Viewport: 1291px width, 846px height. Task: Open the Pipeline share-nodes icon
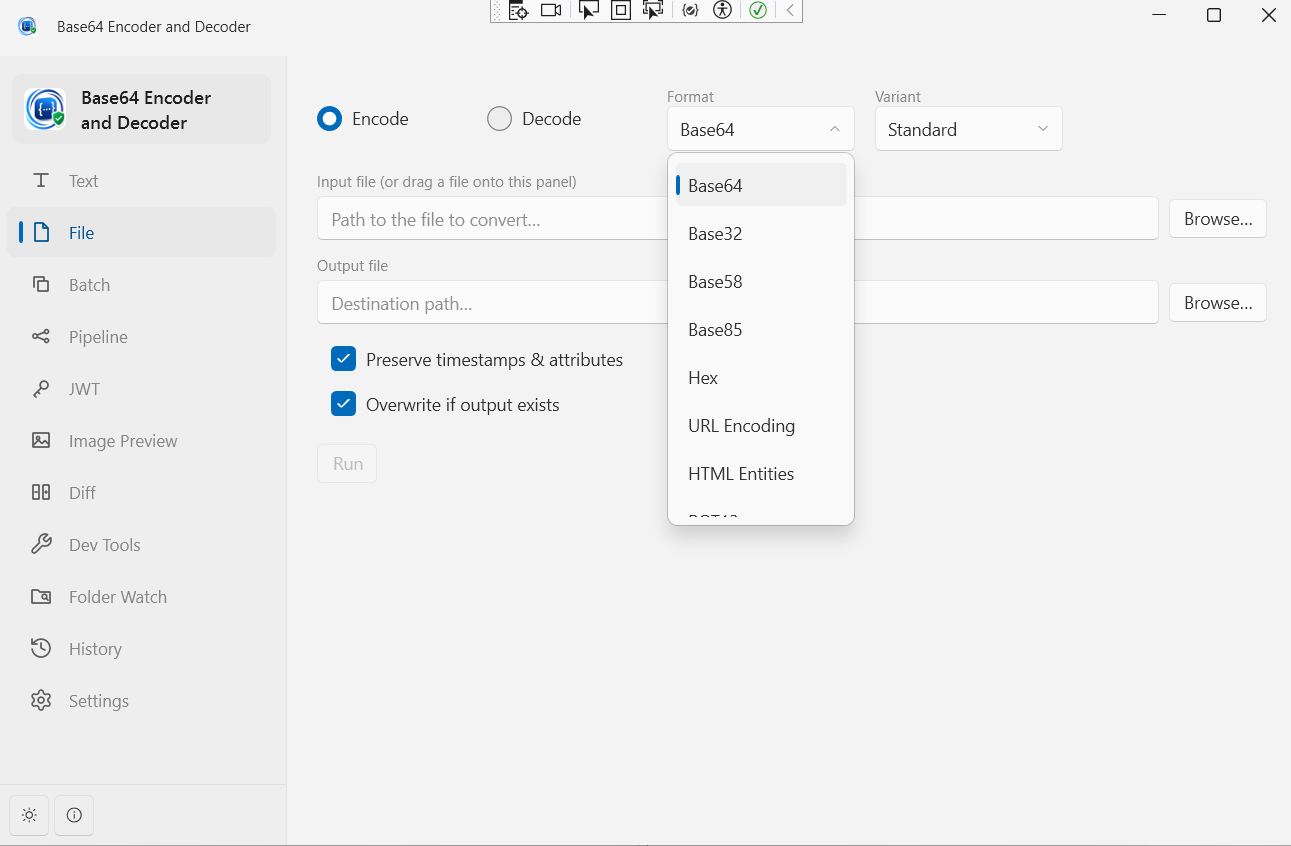pyautogui.click(x=41, y=337)
